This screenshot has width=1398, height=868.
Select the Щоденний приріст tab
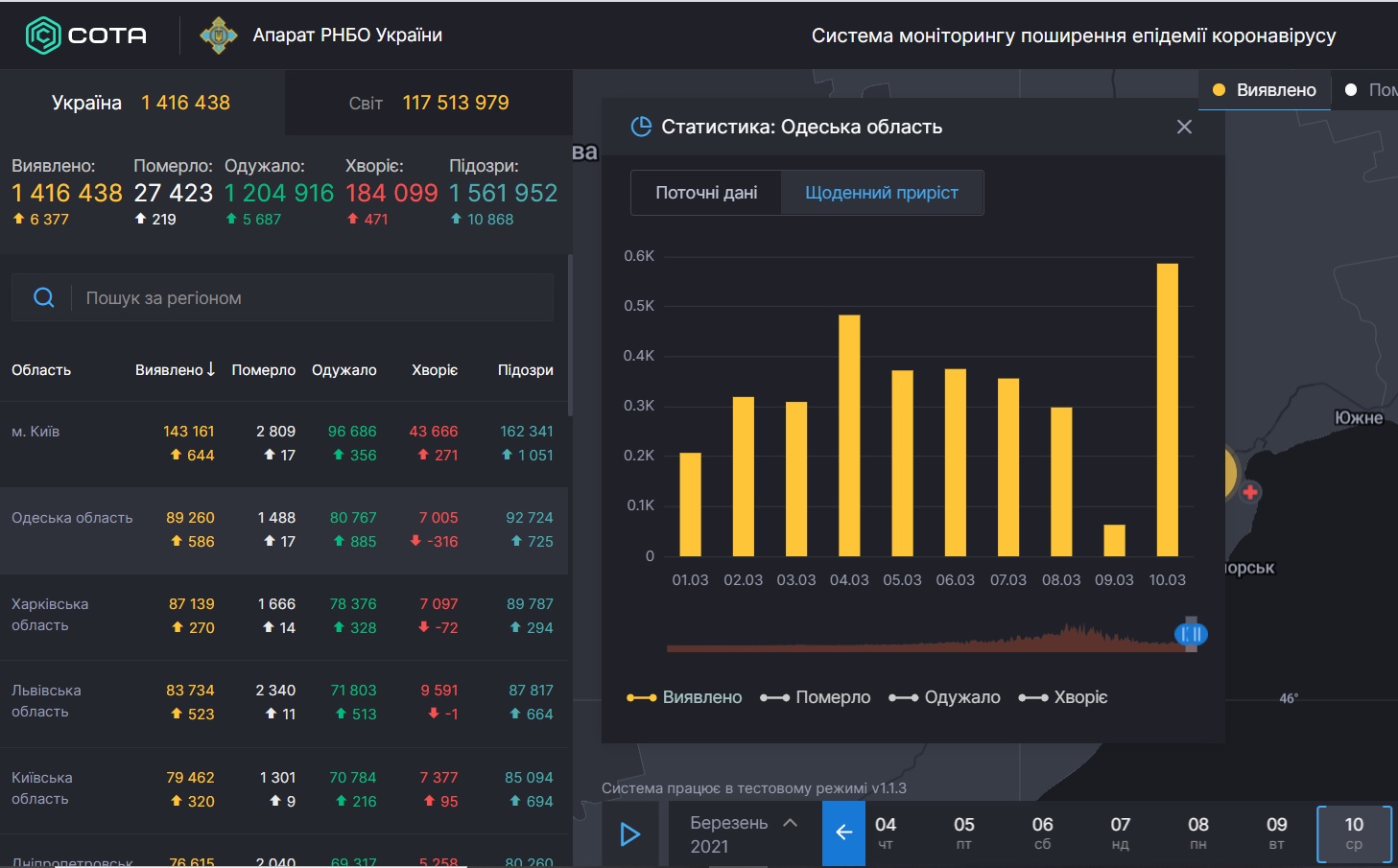[881, 193]
